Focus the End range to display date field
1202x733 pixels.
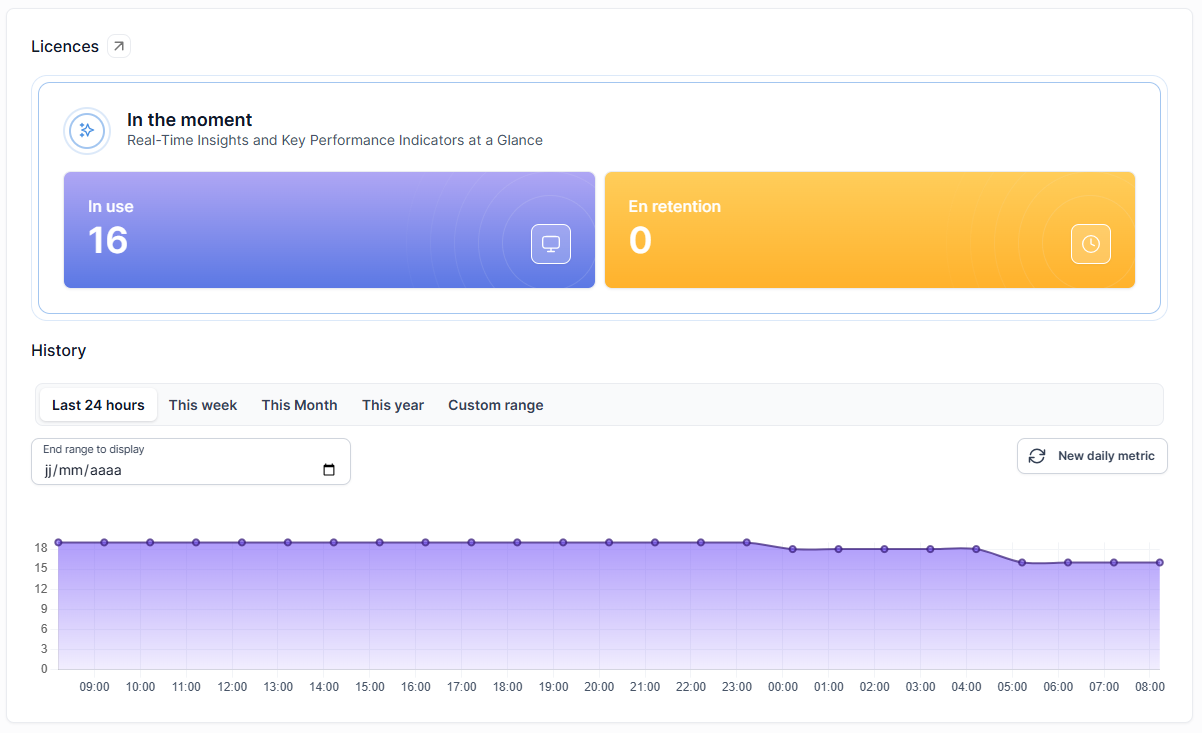(x=191, y=461)
